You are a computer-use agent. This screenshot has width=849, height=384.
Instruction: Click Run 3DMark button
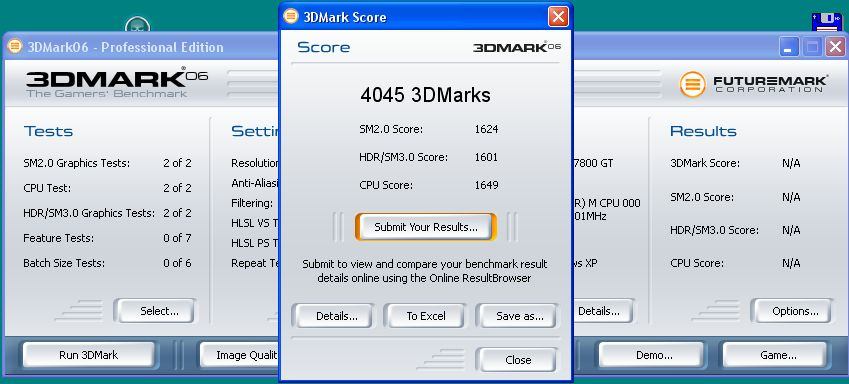click(x=88, y=355)
